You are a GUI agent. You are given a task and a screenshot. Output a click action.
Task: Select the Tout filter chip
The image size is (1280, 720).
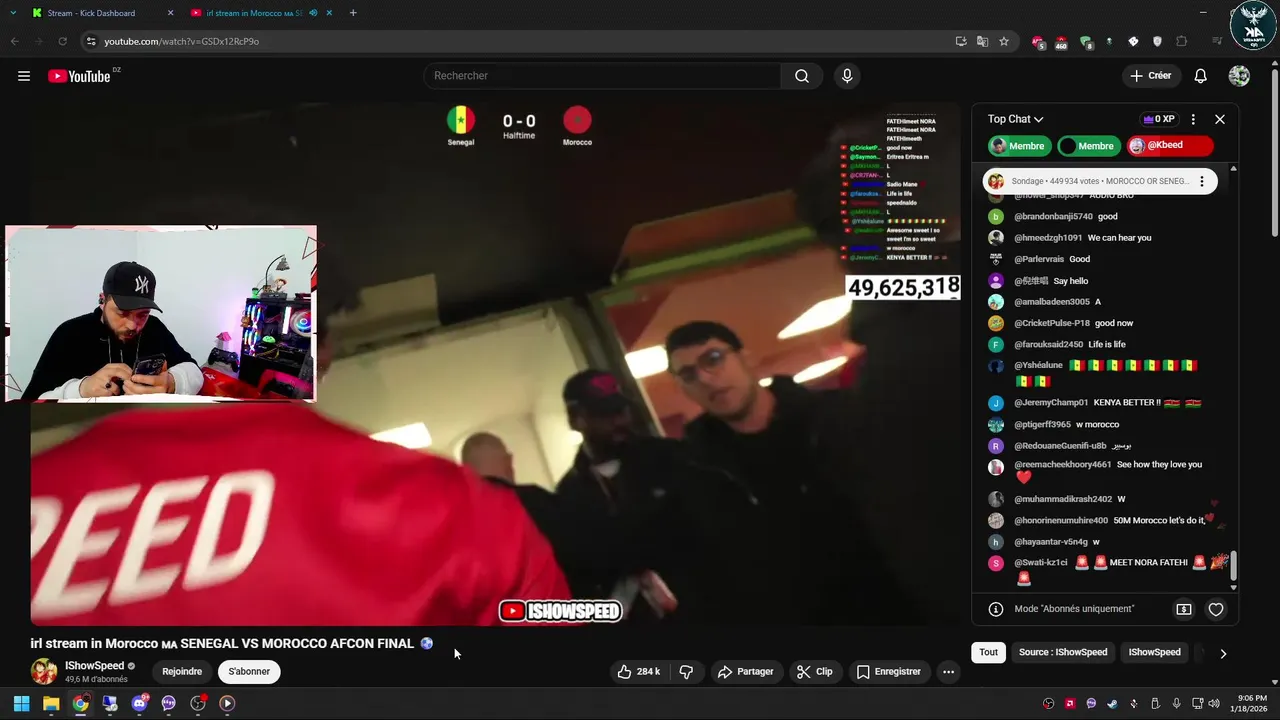point(988,652)
